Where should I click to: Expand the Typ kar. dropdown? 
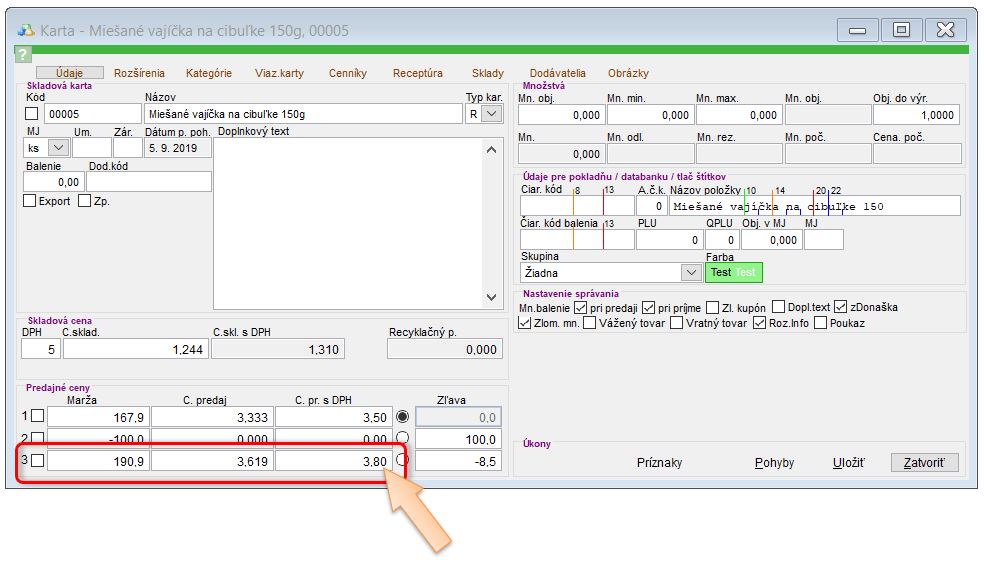tap(491, 114)
